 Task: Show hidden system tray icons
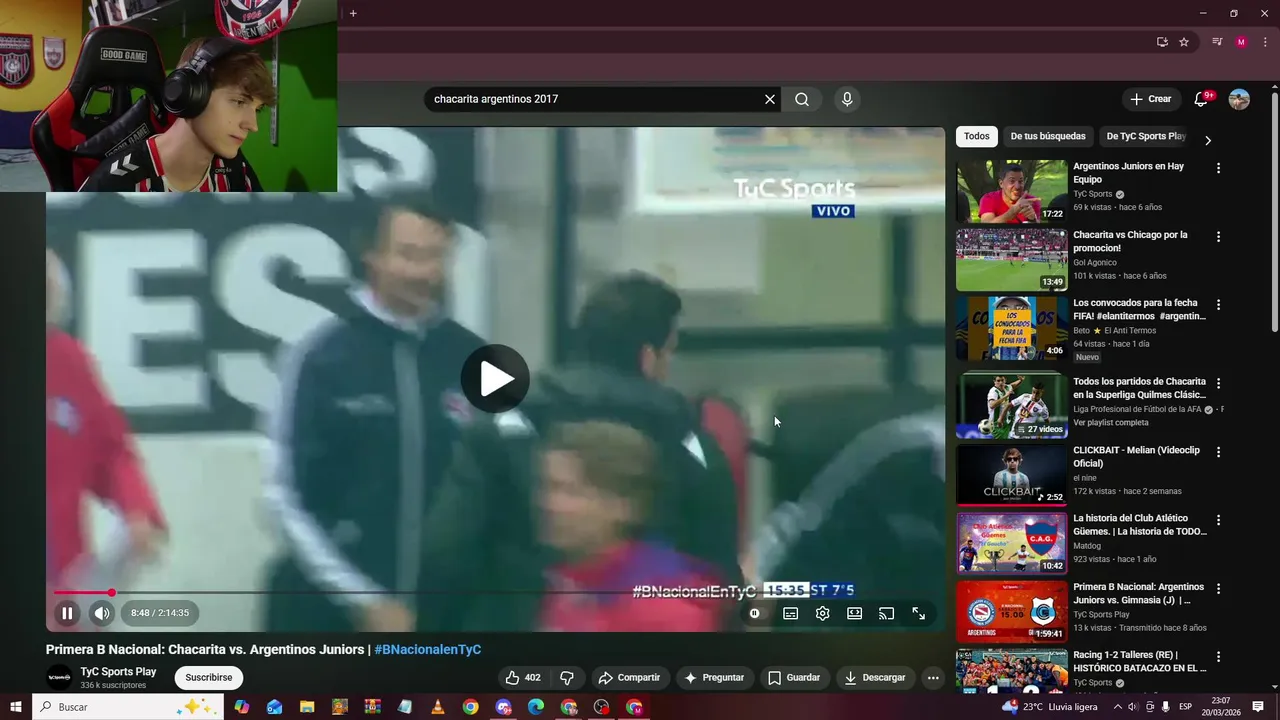pyautogui.click(x=1117, y=707)
